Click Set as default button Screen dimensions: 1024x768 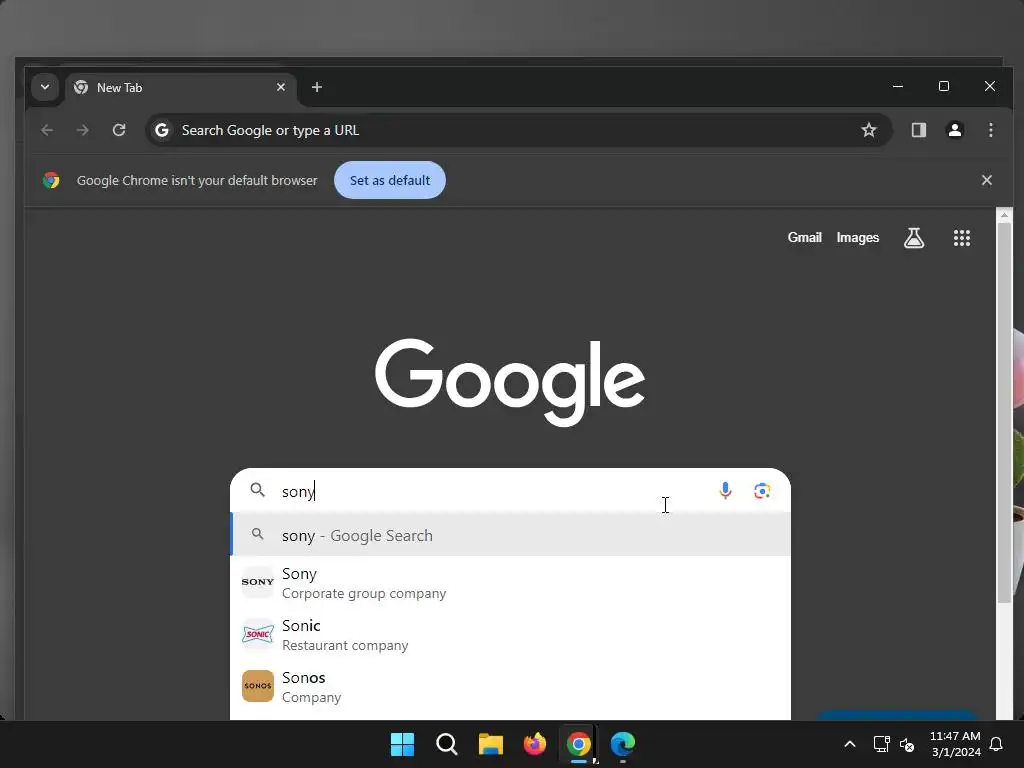(390, 180)
